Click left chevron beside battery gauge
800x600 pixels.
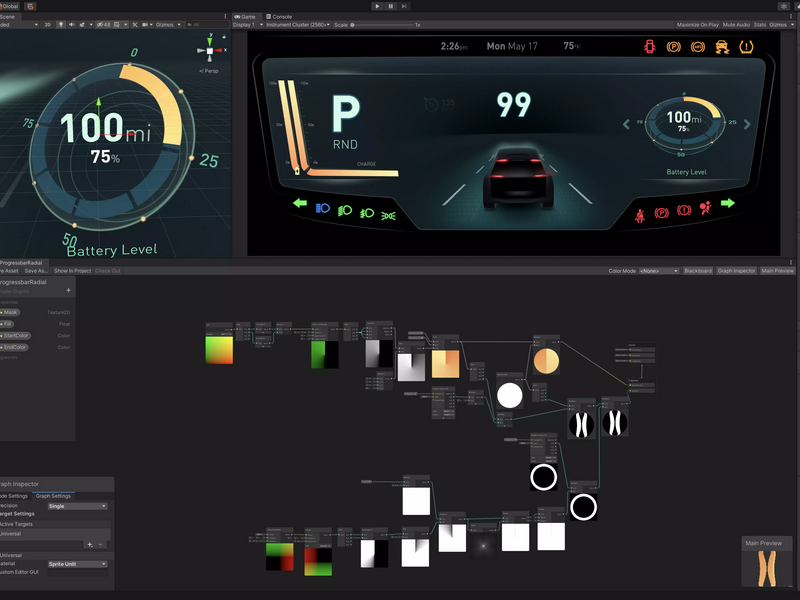click(x=626, y=124)
